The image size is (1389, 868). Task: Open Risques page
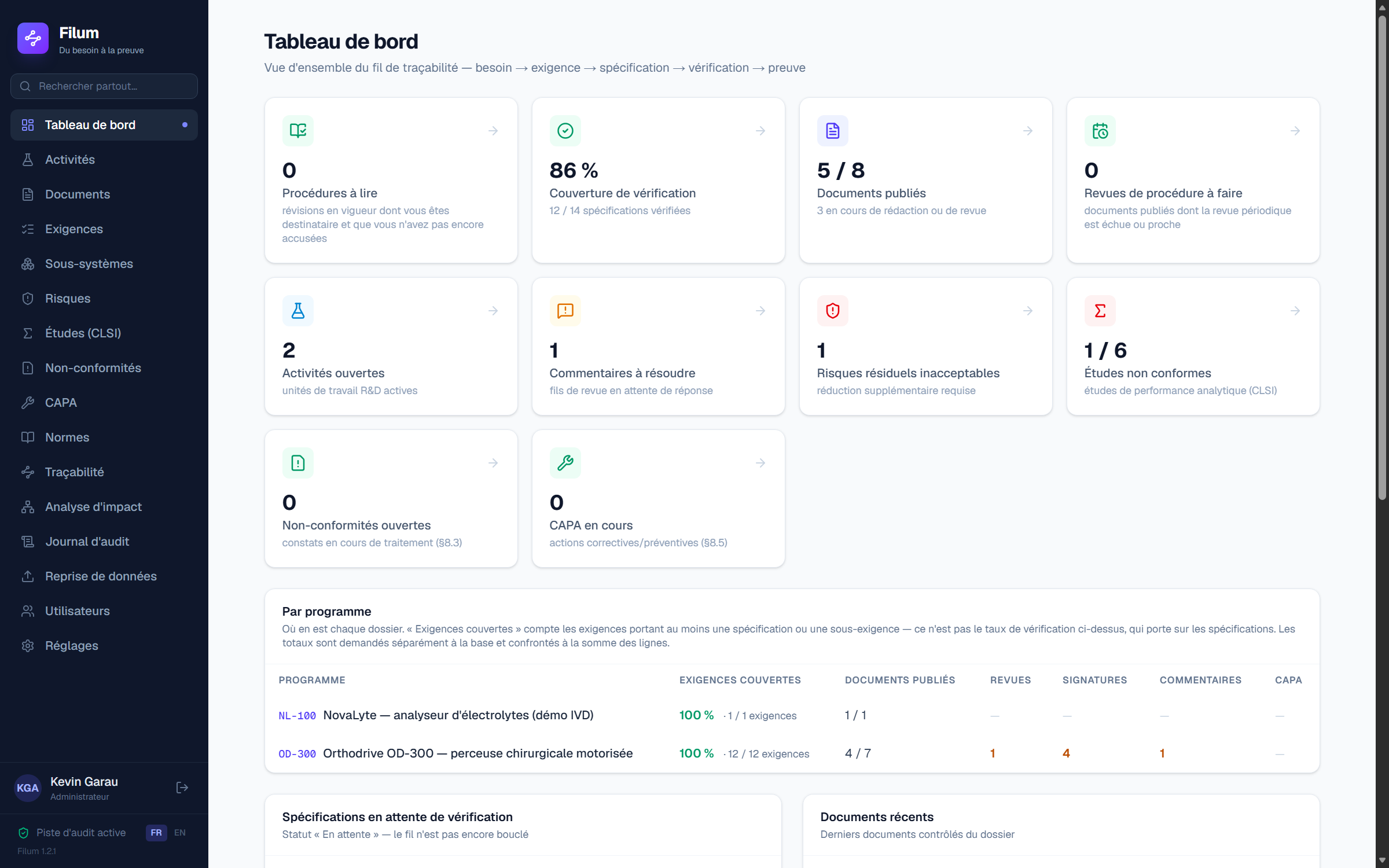[x=104, y=299]
